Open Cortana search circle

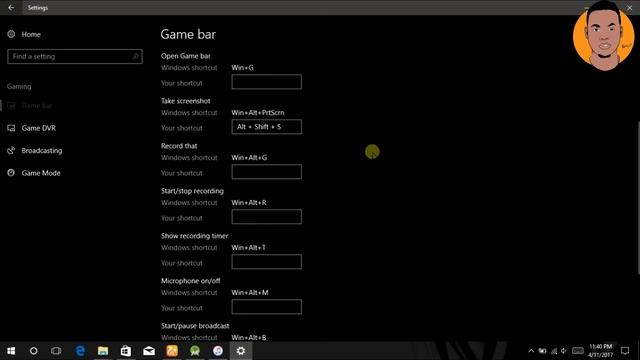33,351
